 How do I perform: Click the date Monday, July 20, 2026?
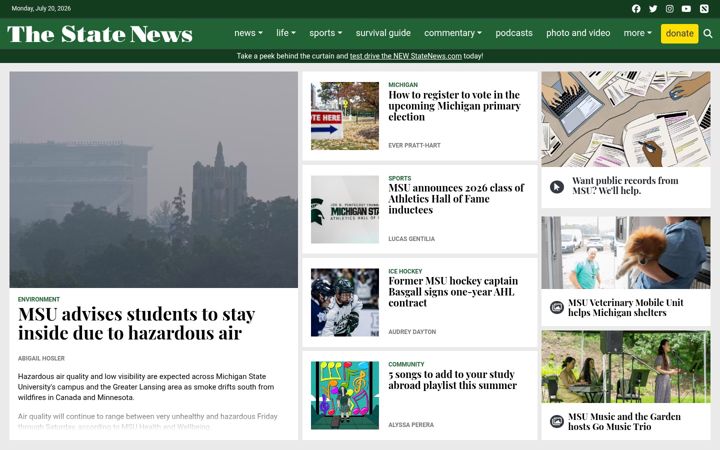(41, 8)
